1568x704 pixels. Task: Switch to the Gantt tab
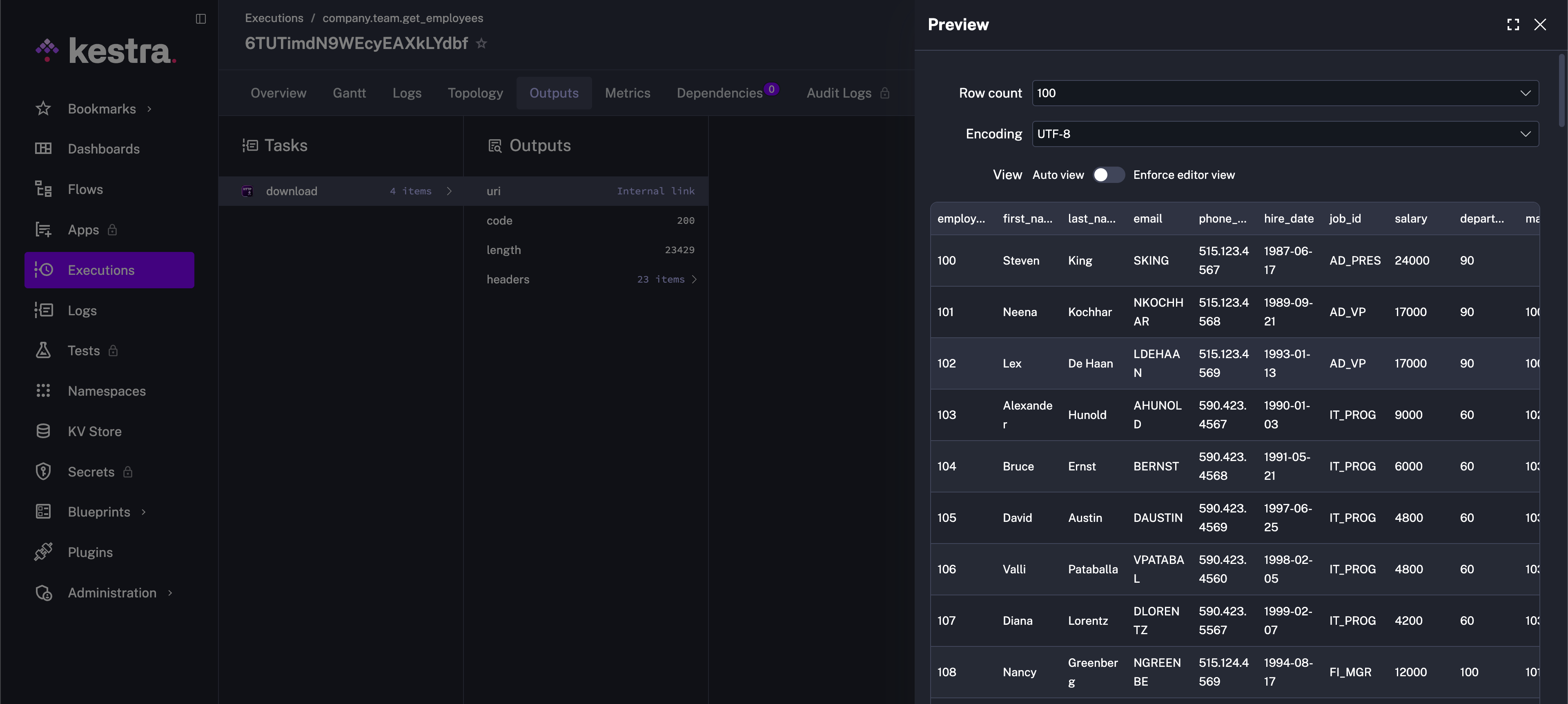(x=349, y=93)
